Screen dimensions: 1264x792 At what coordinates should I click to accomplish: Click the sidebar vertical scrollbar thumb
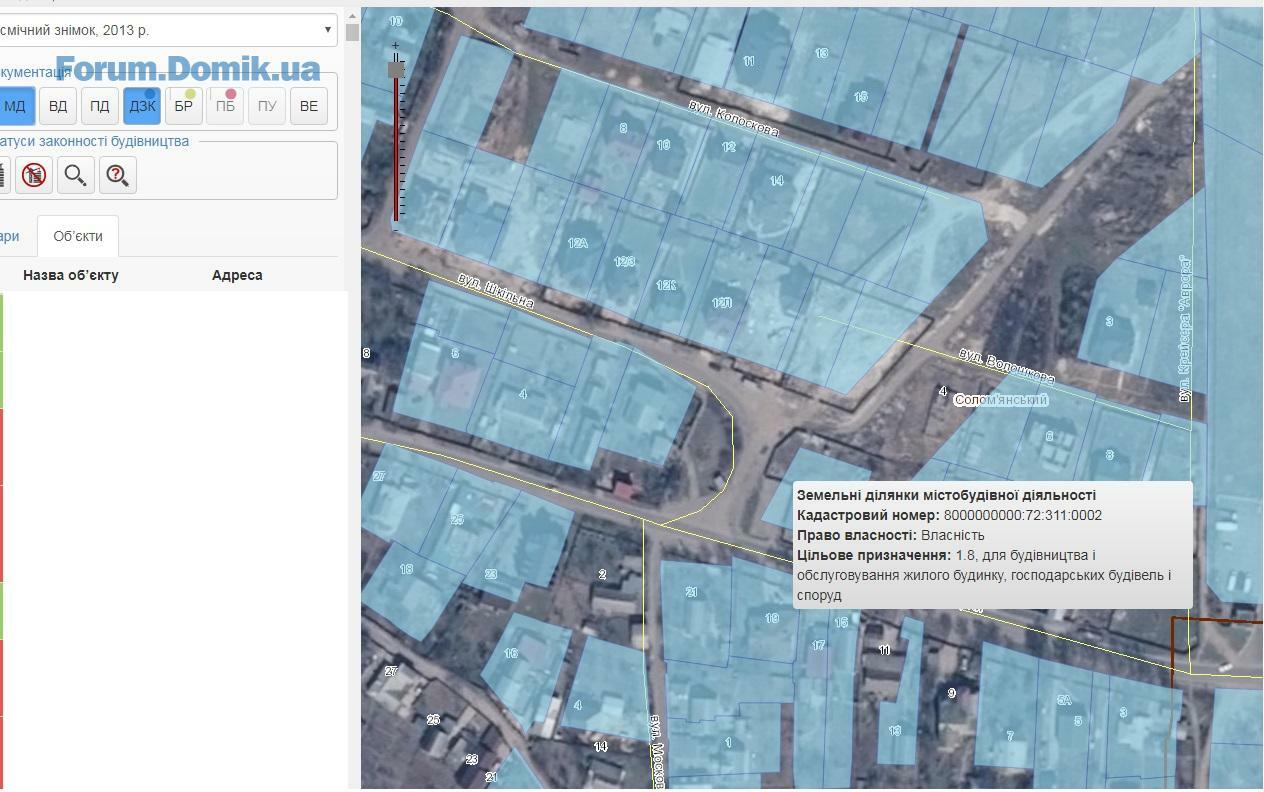coord(352,31)
